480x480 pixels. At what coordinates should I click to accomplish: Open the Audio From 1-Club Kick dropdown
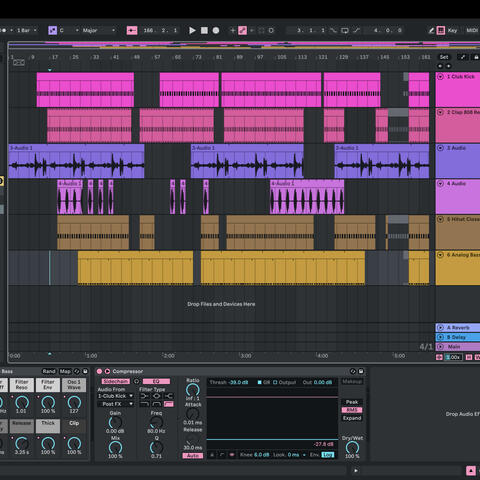coord(115,396)
